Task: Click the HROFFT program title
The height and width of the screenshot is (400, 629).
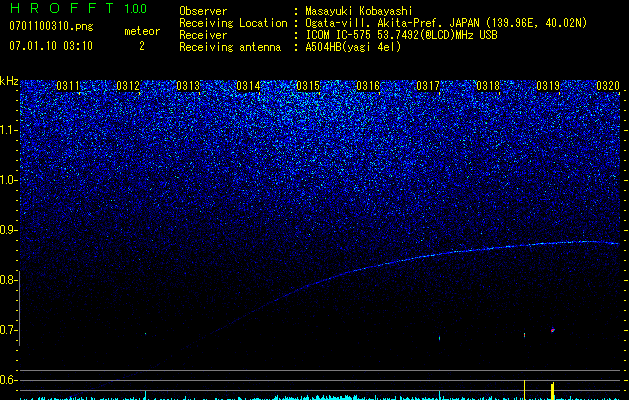Action: (x=62, y=8)
